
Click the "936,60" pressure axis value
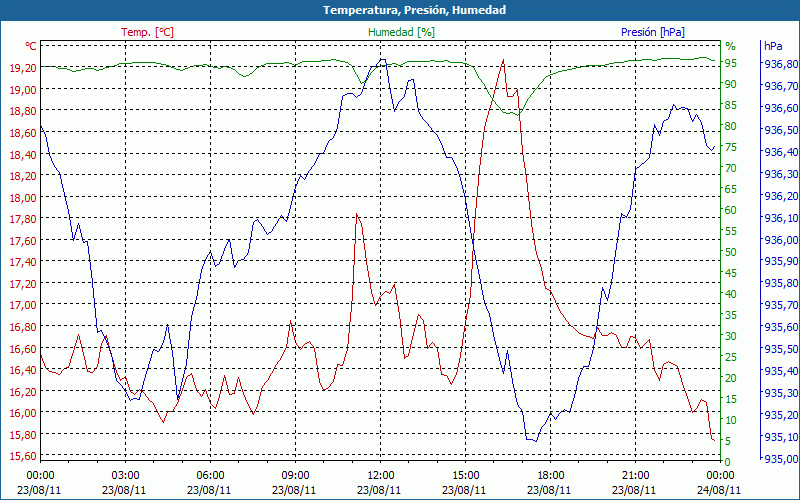[779, 108]
